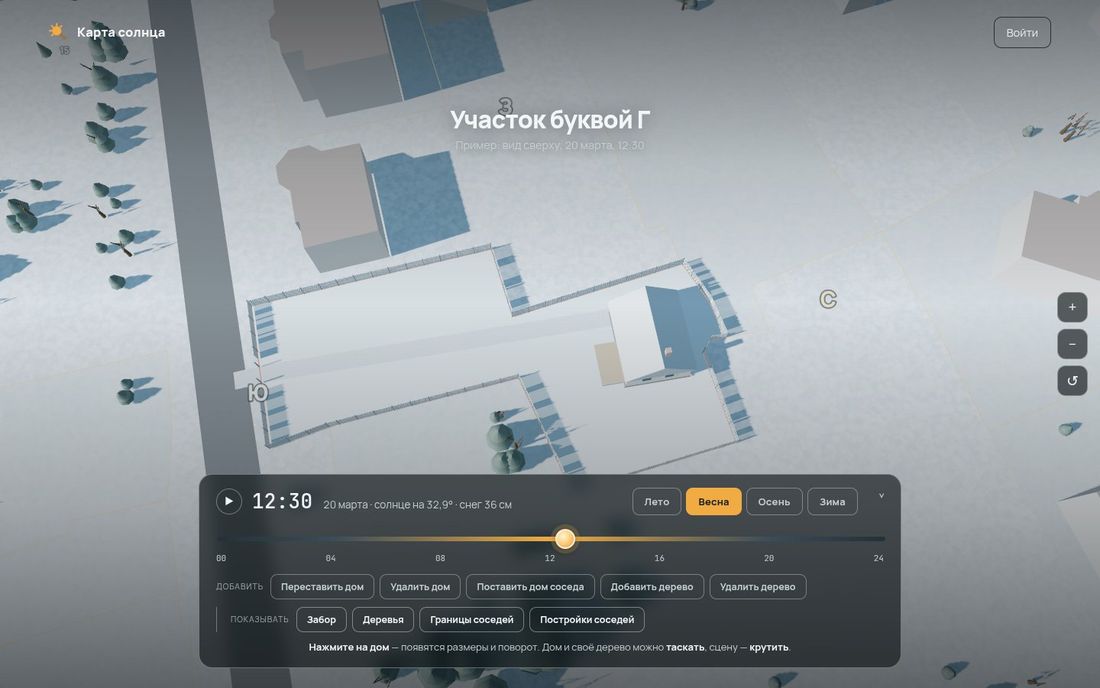Select the Лето season
The image size is (1100, 688).
[x=657, y=501]
